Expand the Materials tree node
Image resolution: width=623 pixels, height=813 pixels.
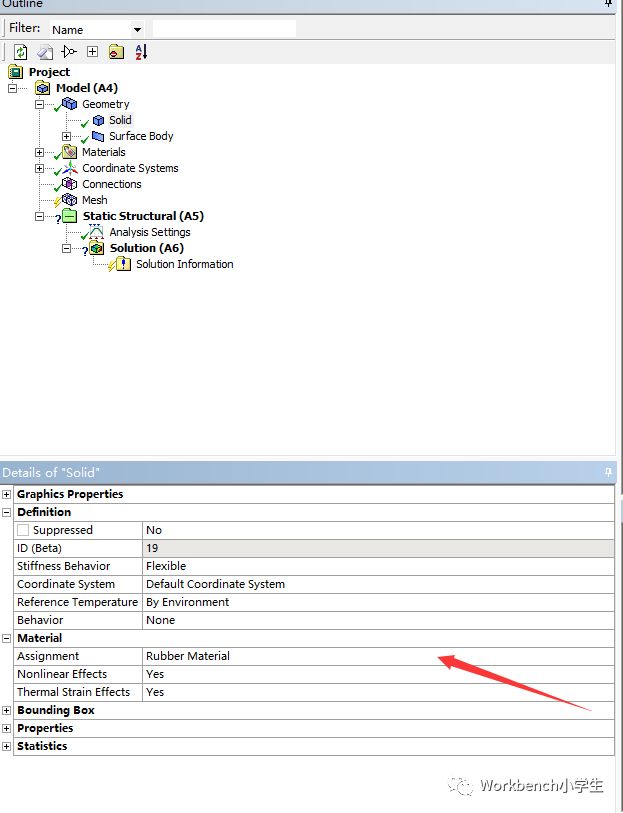[x=40, y=152]
